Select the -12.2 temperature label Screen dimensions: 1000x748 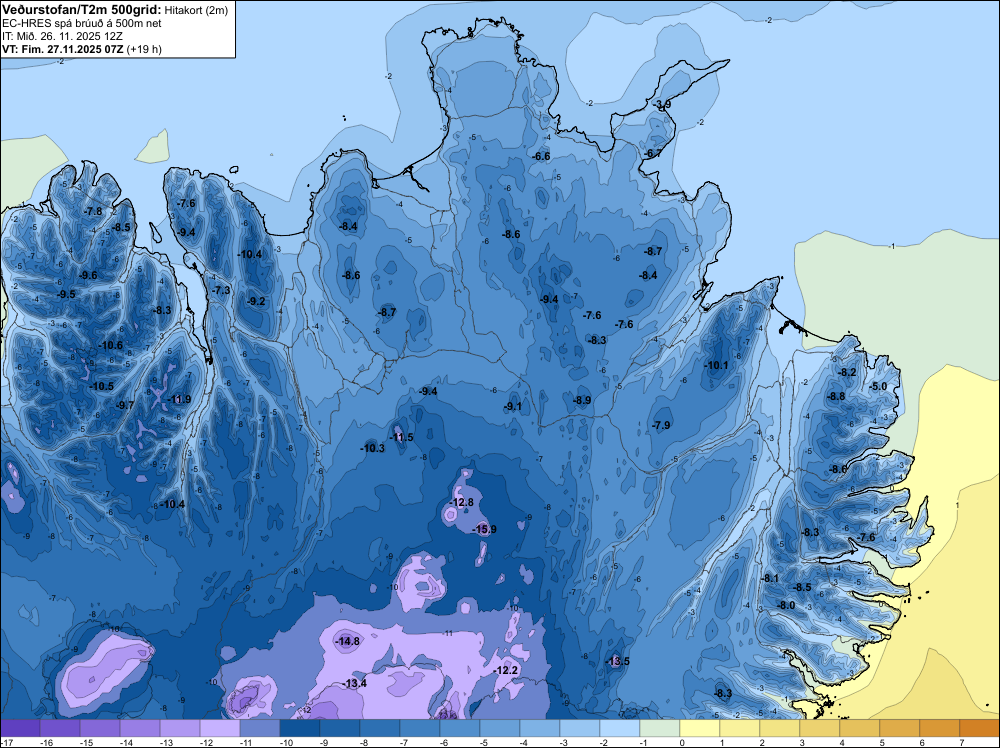(x=506, y=670)
